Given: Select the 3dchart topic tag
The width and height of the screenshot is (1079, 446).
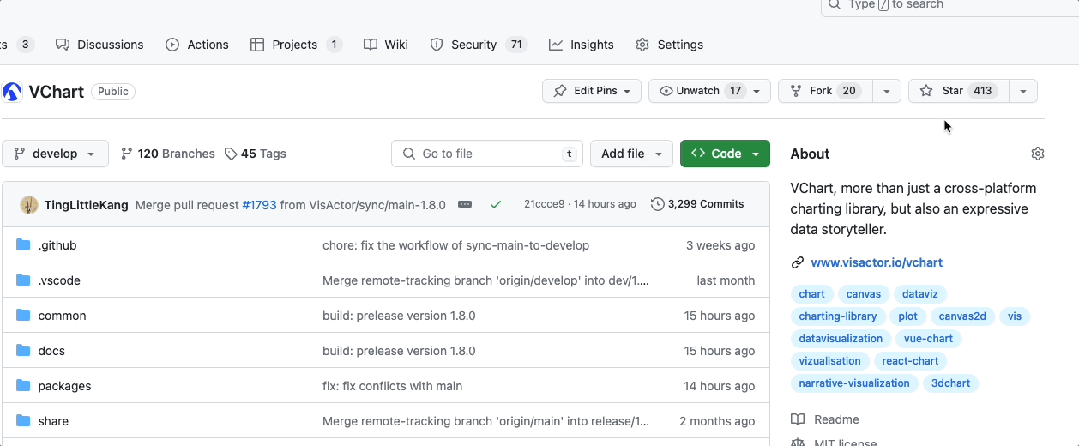Looking at the screenshot, I should click(x=950, y=383).
